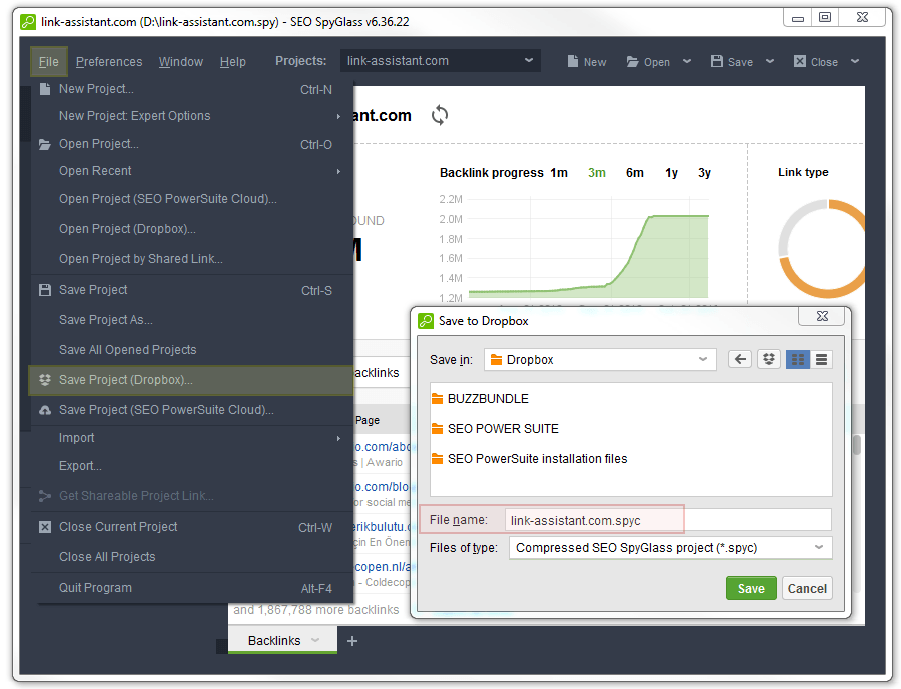Choose Save Project from the File menu
The height and width of the screenshot is (689, 901).
[x=191, y=290]
